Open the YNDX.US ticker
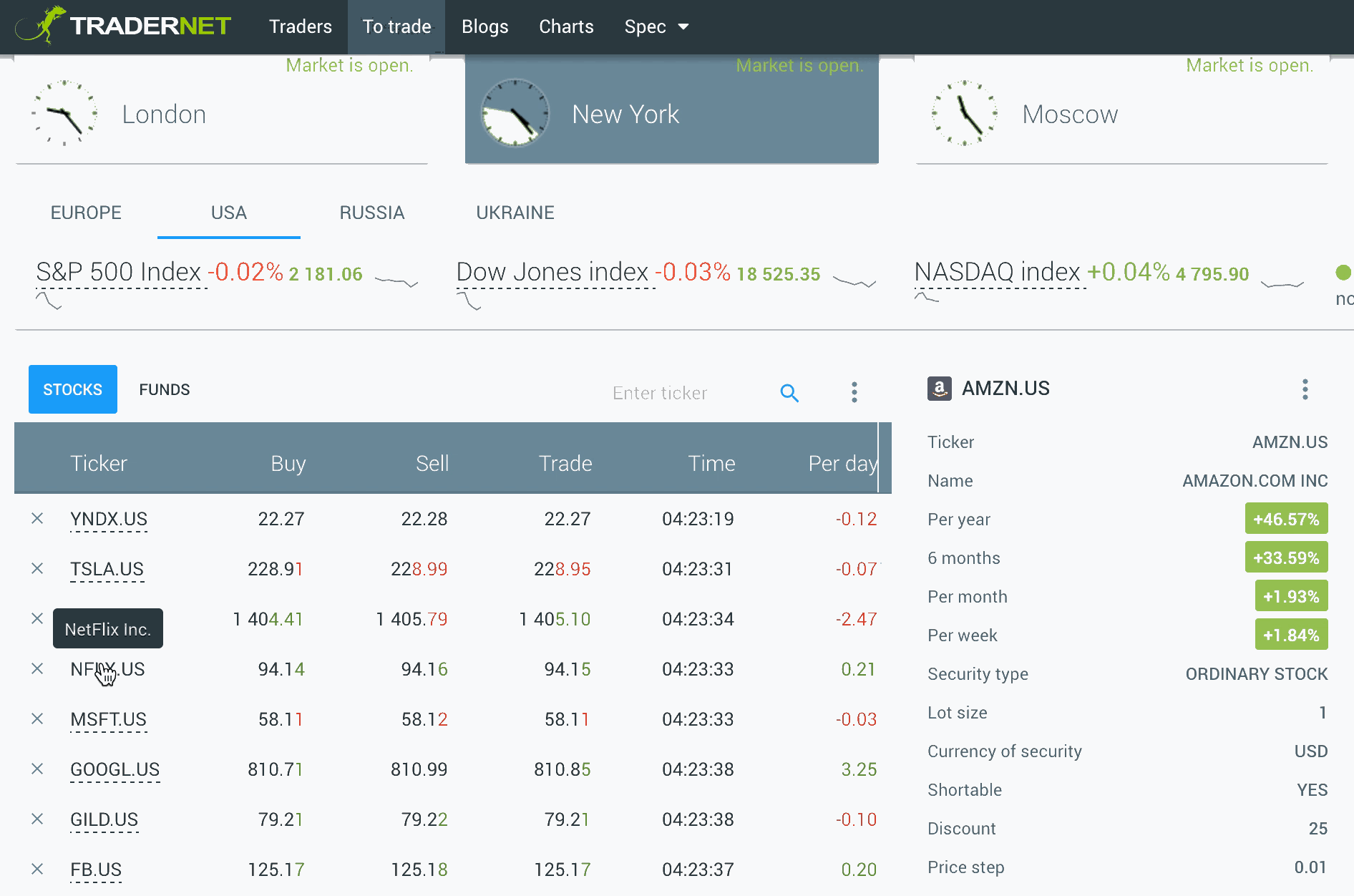1354x896 pixels. (x=109, y=519)
